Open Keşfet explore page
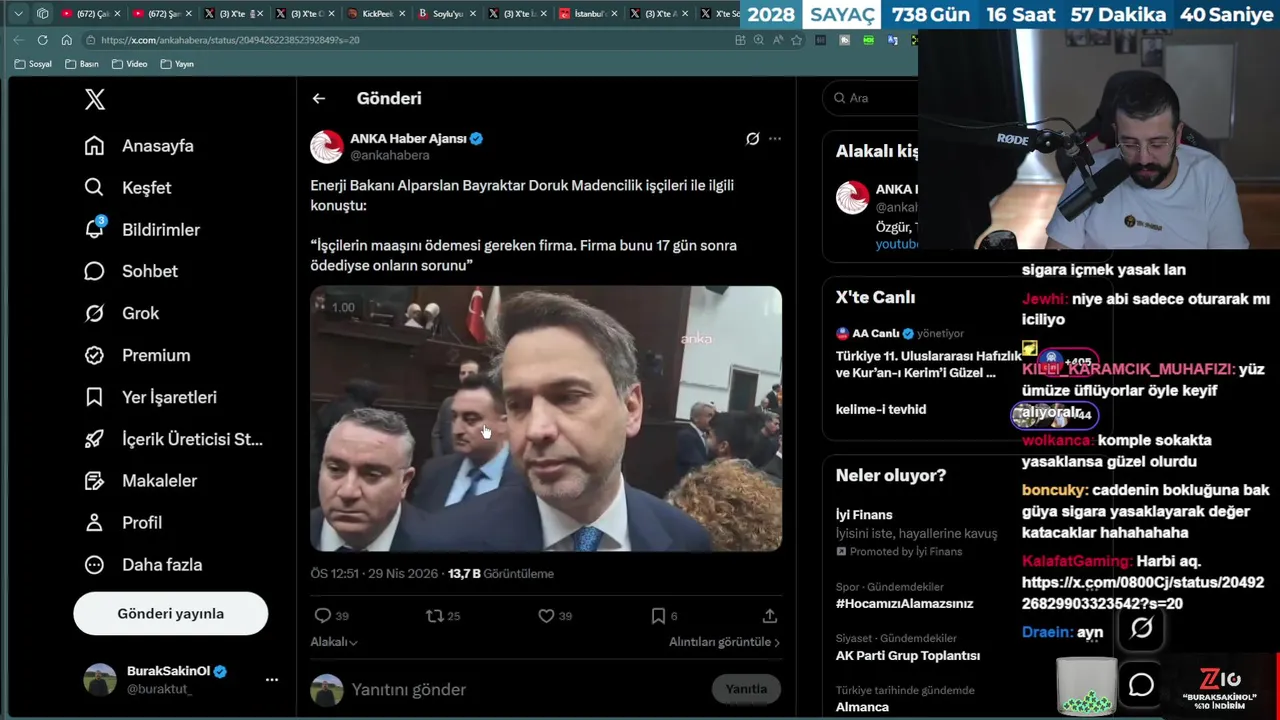The height and width of the screenshot is (720, 1280). click(128, 188)
